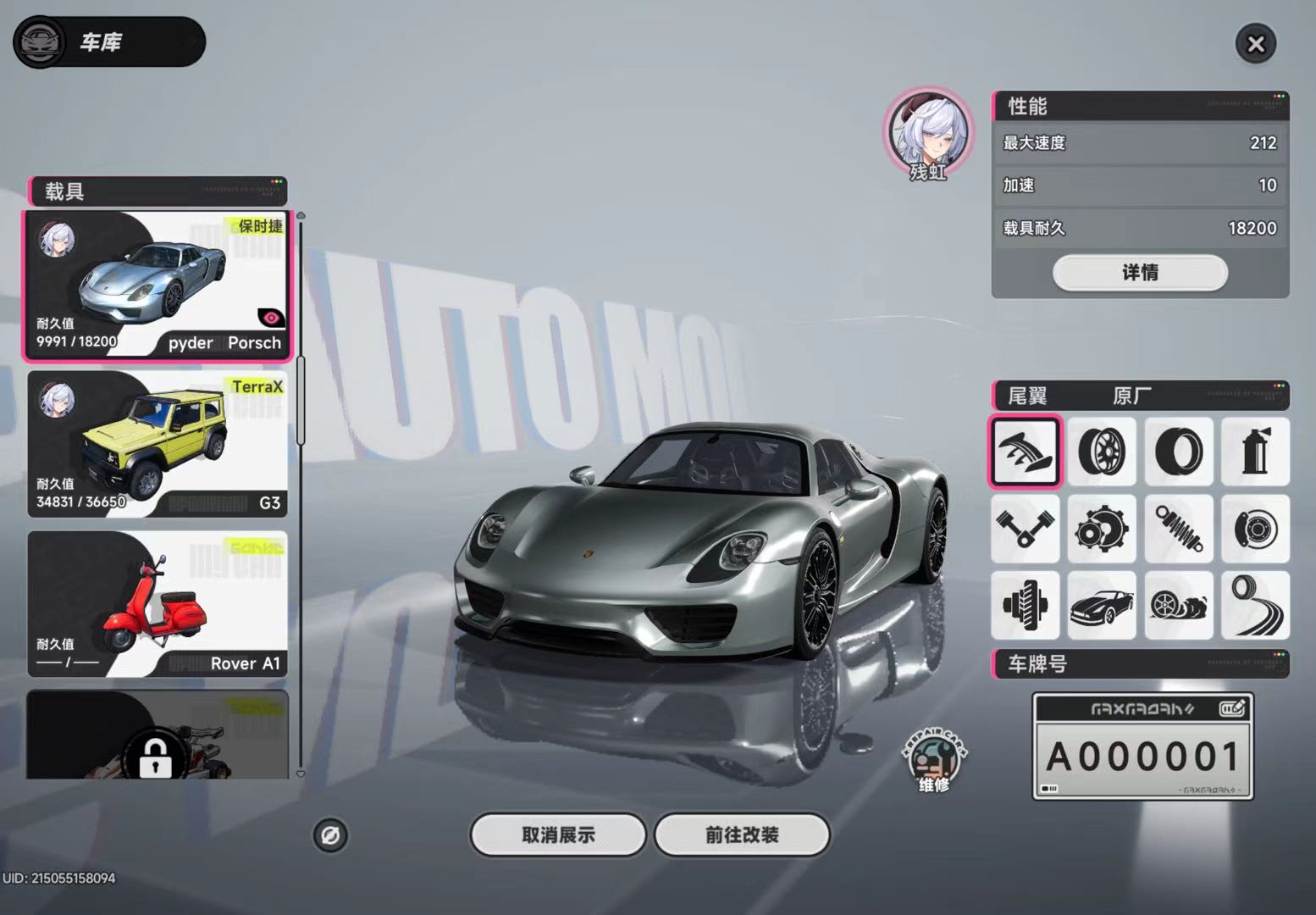The height and width of the screenshot is (915, 1316).
Task: Select the nitro bottle part icon
Action: (x=1256, y=452)
